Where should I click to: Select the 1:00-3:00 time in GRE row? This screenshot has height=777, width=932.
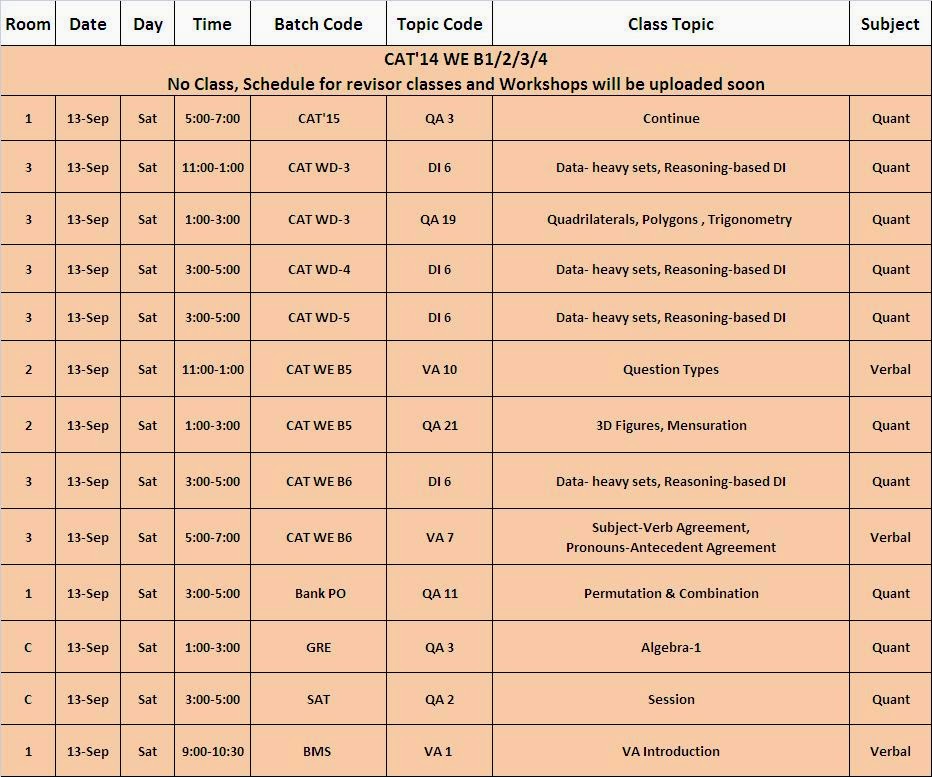[x=212, y=647]
